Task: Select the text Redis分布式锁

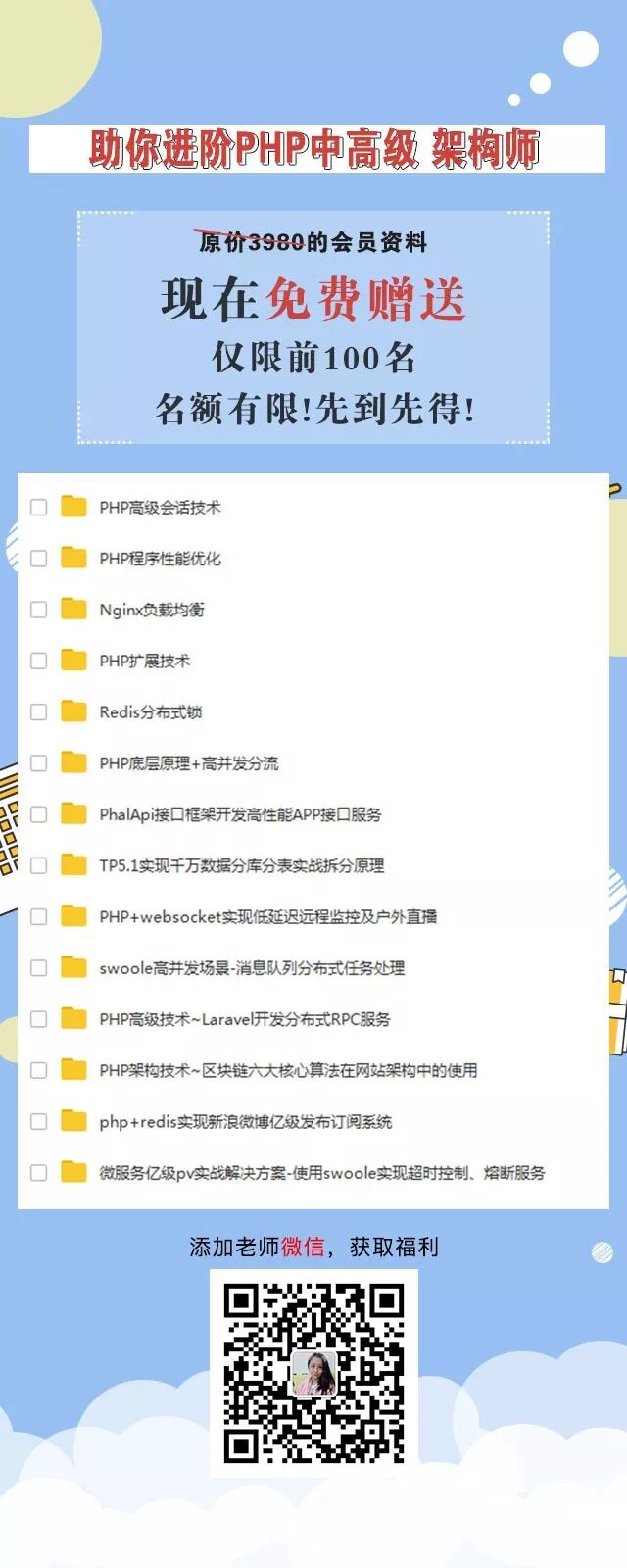Action: (150, 712)
